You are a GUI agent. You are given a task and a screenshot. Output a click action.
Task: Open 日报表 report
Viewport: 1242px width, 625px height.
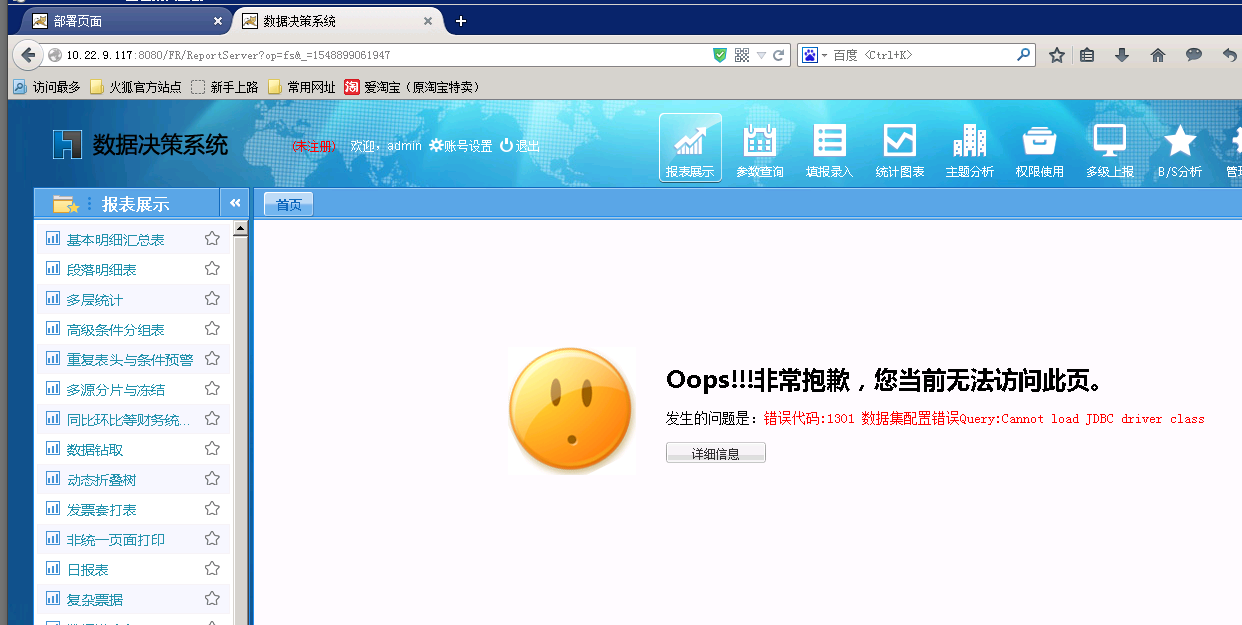[88, 570]
